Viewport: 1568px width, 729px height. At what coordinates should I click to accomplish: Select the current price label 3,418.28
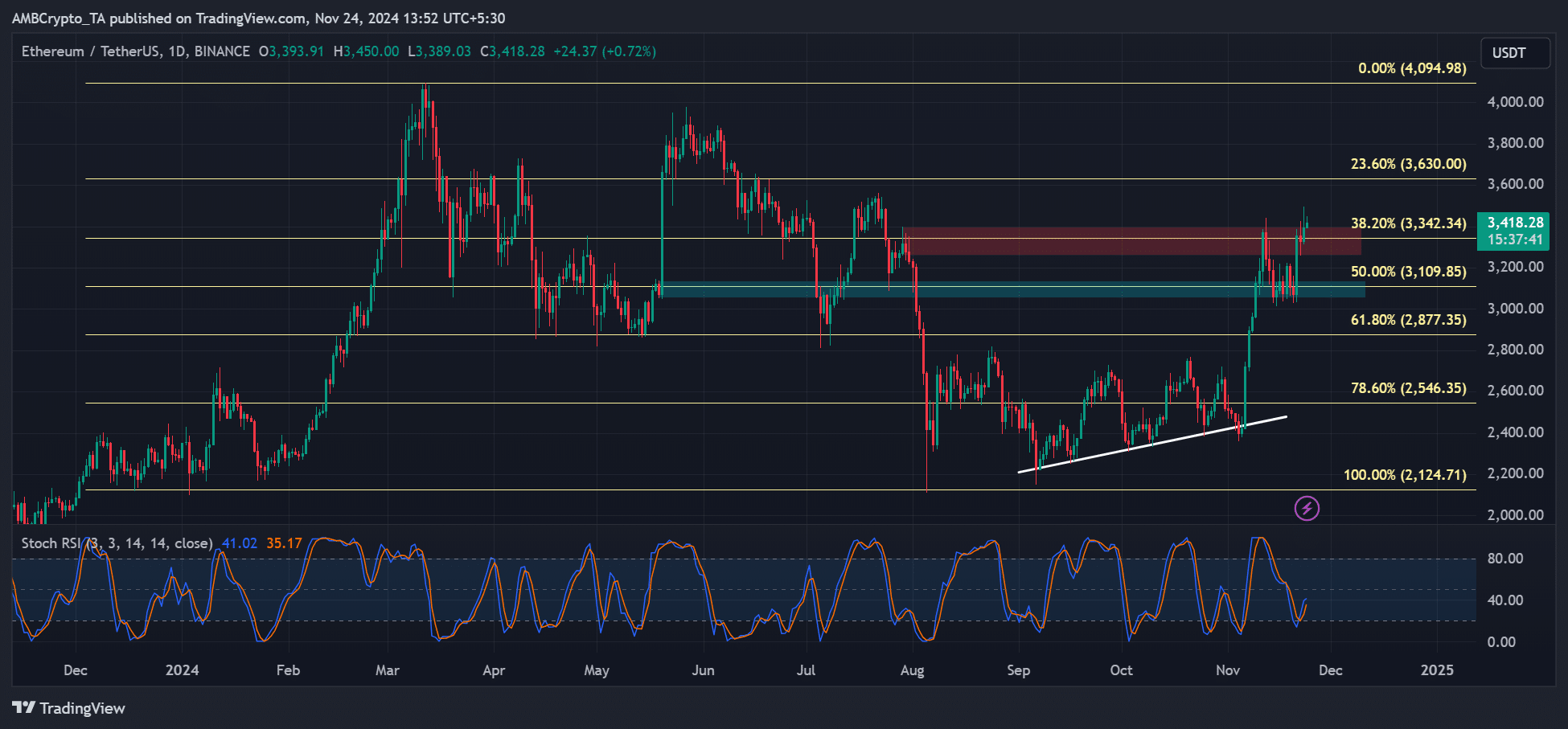pyautogui.click(x=1515, y=223)
